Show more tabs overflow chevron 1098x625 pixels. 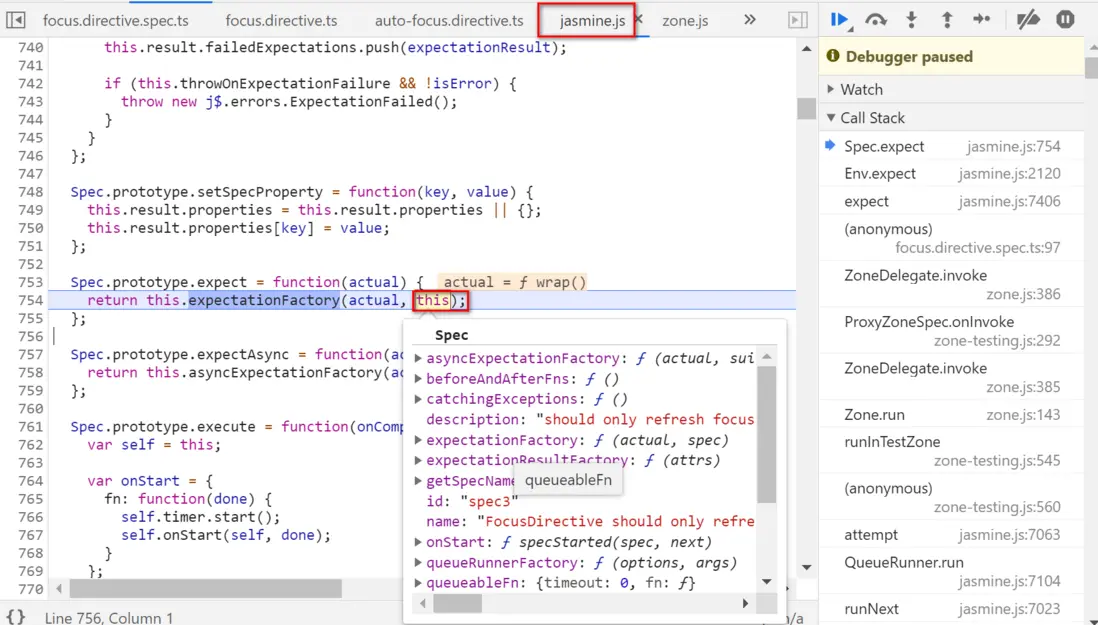(x=749, y=20)
